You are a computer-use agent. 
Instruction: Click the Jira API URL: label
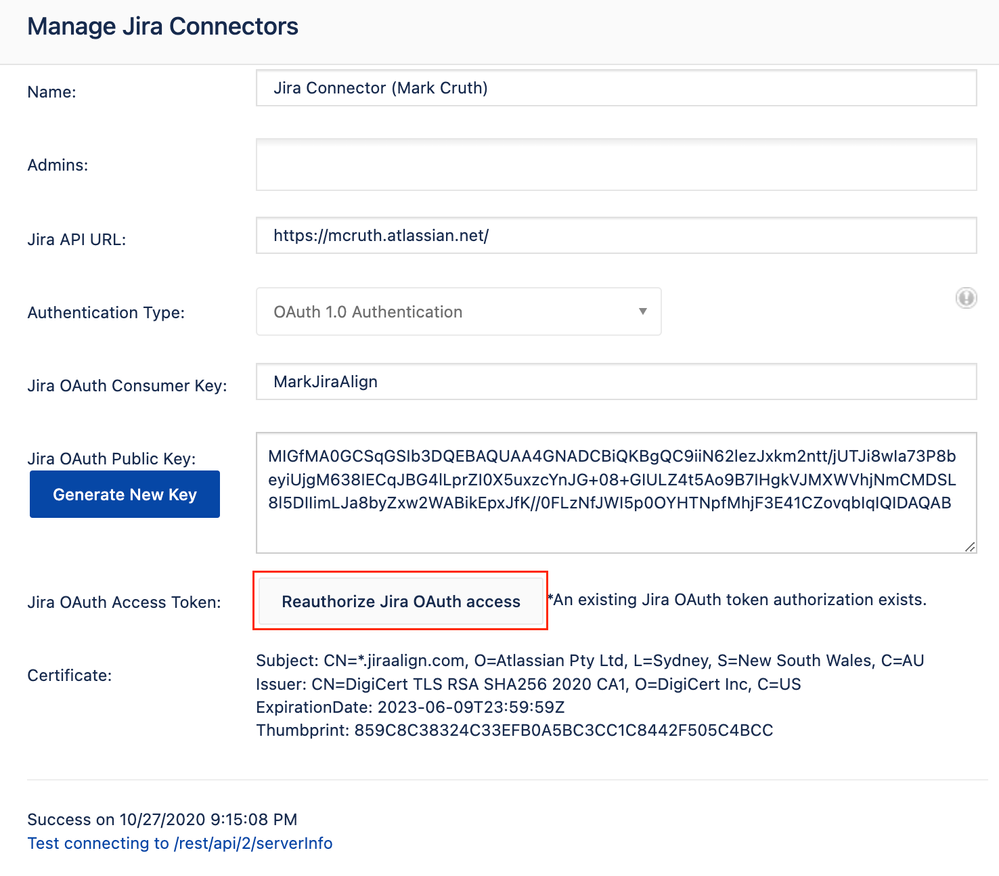coord(76,240)
